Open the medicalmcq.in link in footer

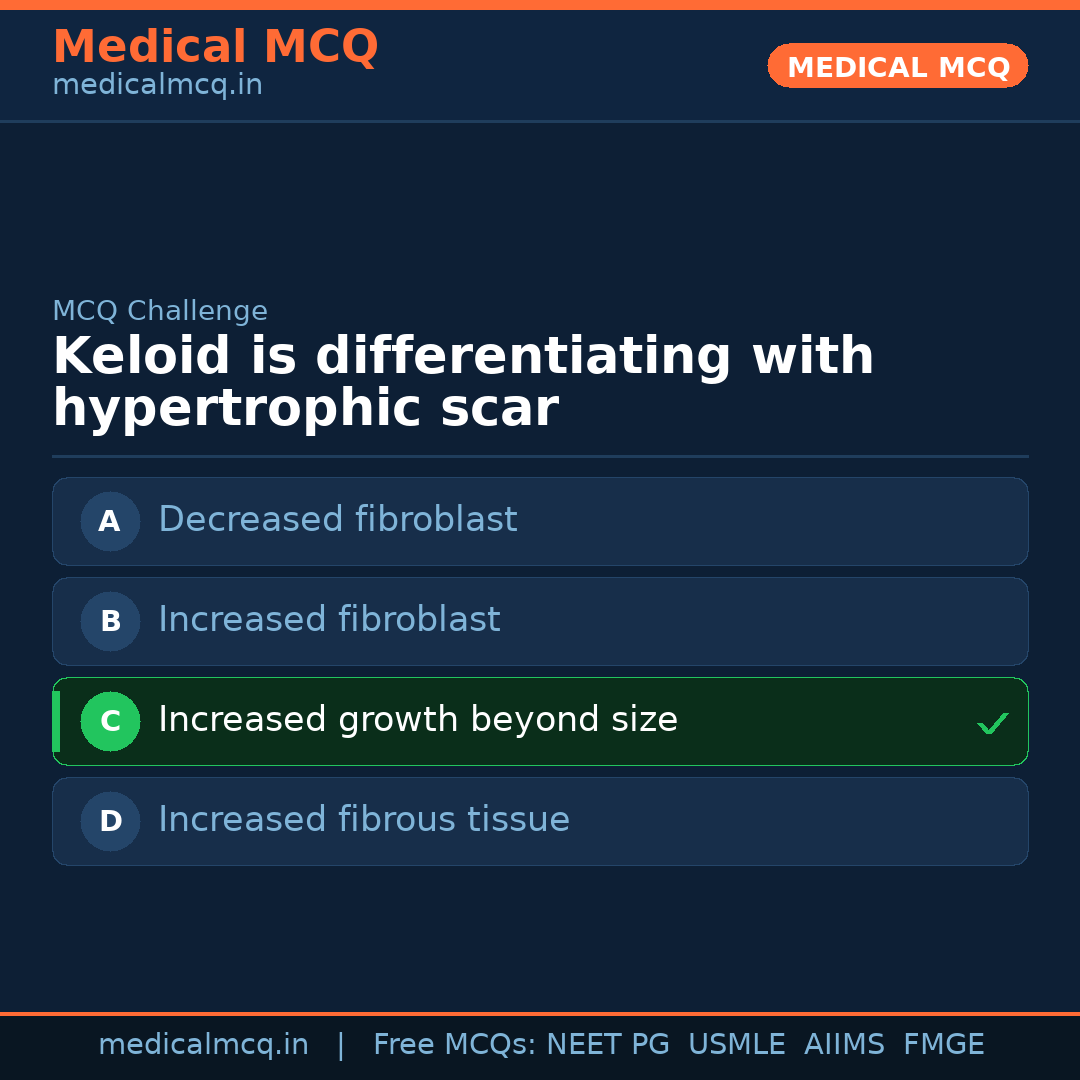[x=203, y=1045]
